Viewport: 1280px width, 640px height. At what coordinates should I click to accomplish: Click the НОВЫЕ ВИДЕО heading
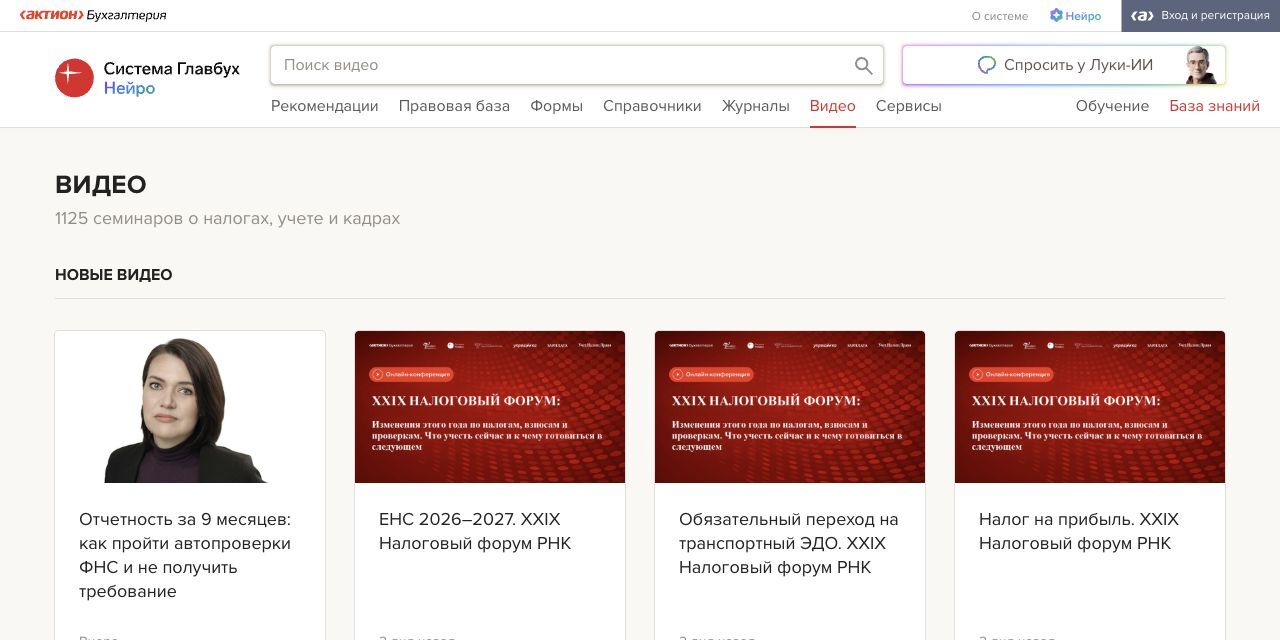114,275
